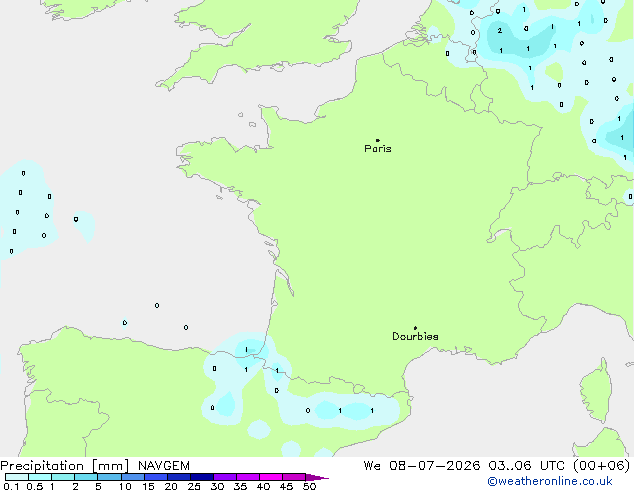Pick the legend swatch between 25 and 30
The width and height of the screenshot is (634, 490).
coord(202,477)
